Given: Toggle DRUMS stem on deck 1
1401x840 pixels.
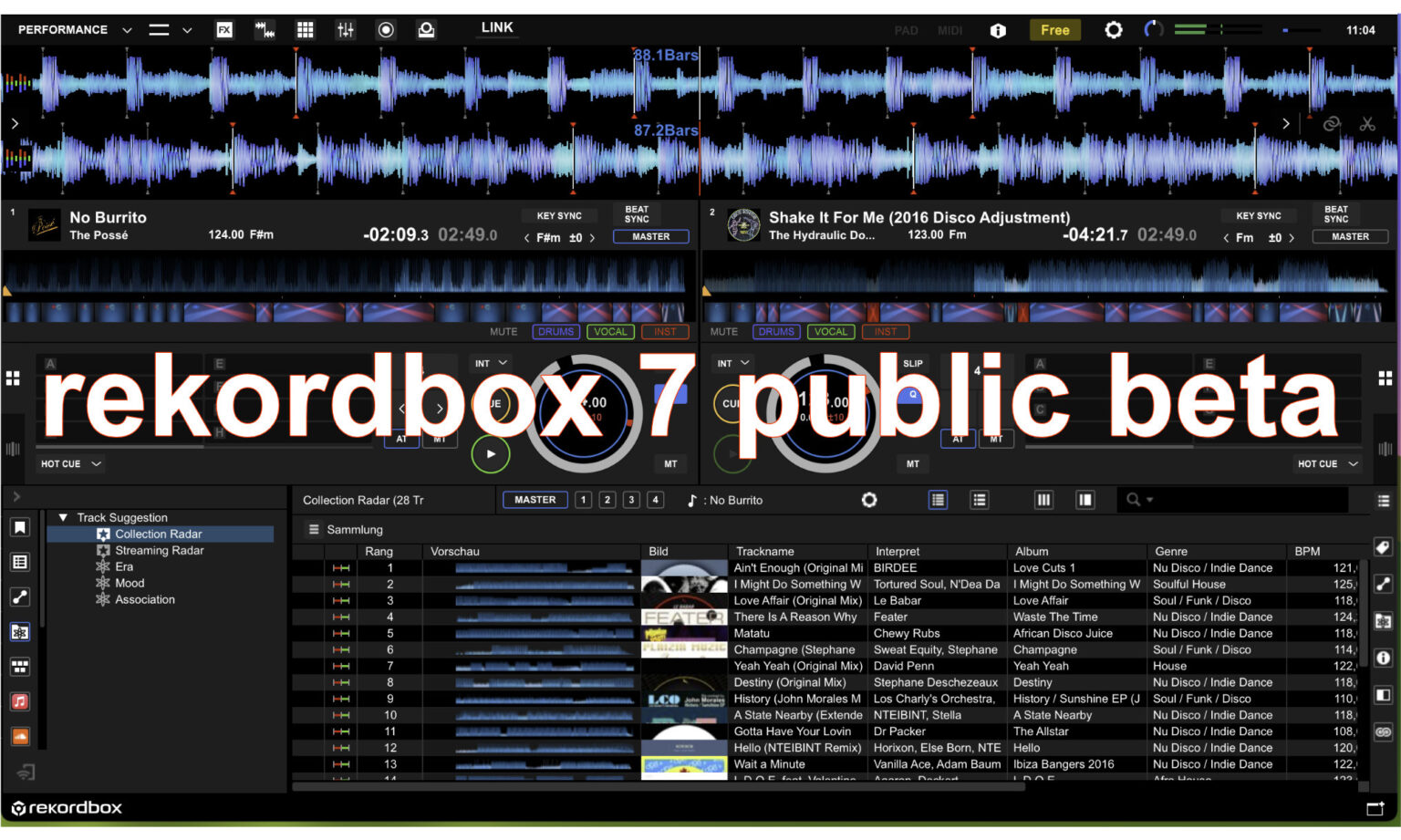Looking at the screenshot, I should (555, 332).
